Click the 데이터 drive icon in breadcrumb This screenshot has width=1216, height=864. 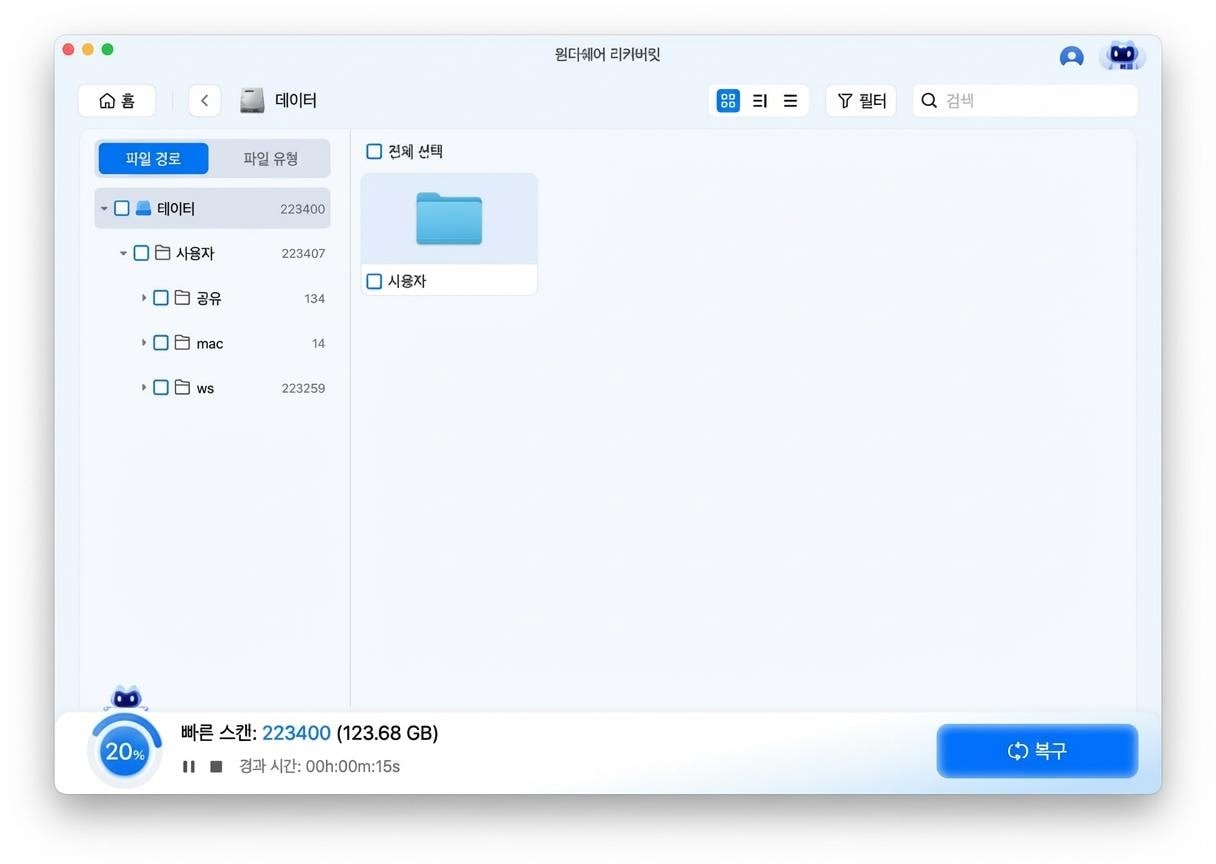pyautogui.click(x=250, y=100)
